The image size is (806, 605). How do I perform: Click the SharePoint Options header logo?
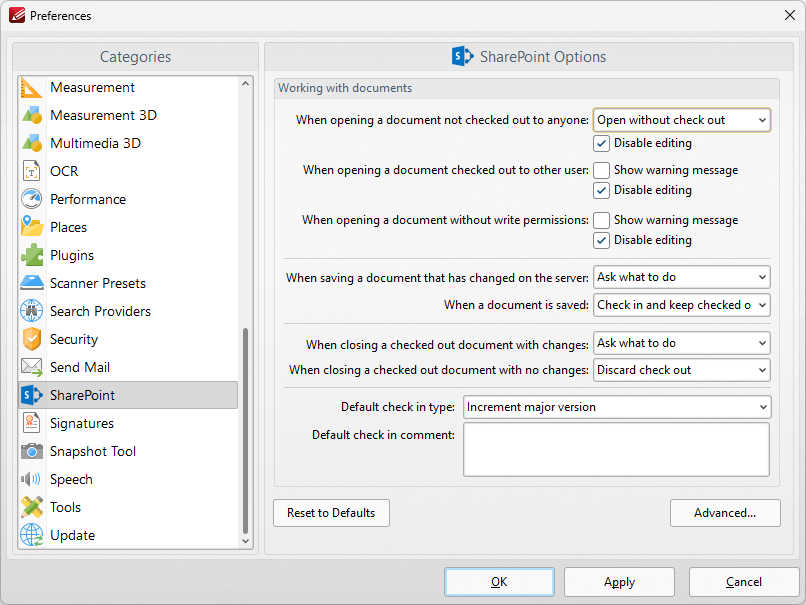(463, 57)
